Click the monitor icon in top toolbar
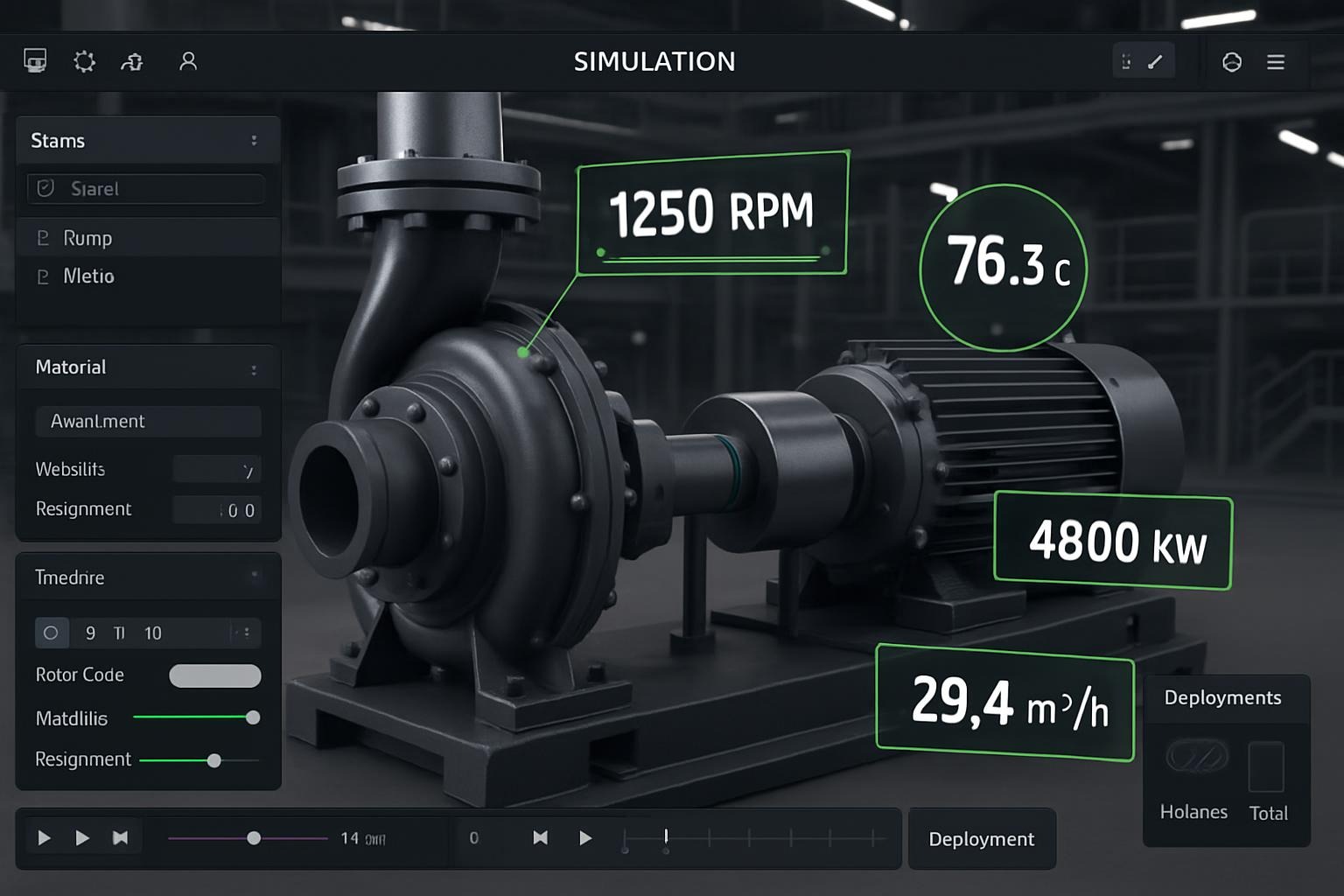Image resolution: width=1344 pixels, height=896 pixels. pyautogui.click(x=35, y=60)
